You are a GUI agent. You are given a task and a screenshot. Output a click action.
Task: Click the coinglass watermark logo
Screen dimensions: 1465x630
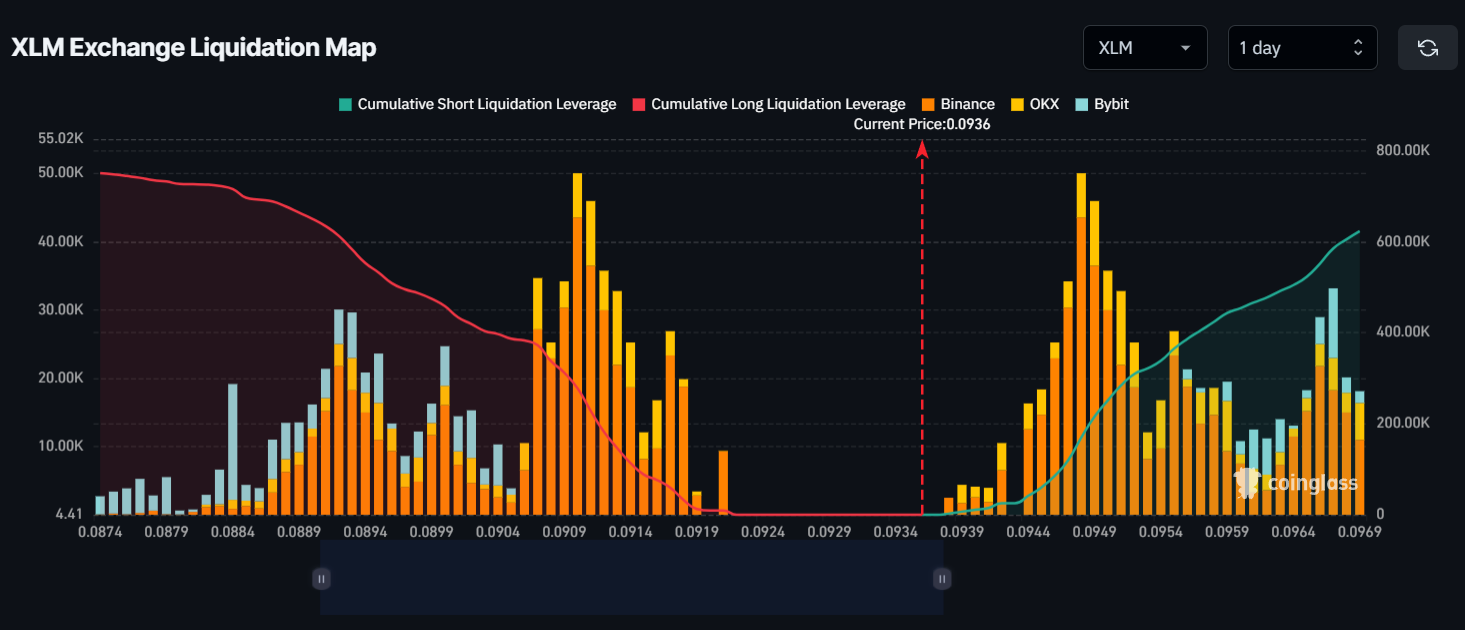click(1297, 483)
